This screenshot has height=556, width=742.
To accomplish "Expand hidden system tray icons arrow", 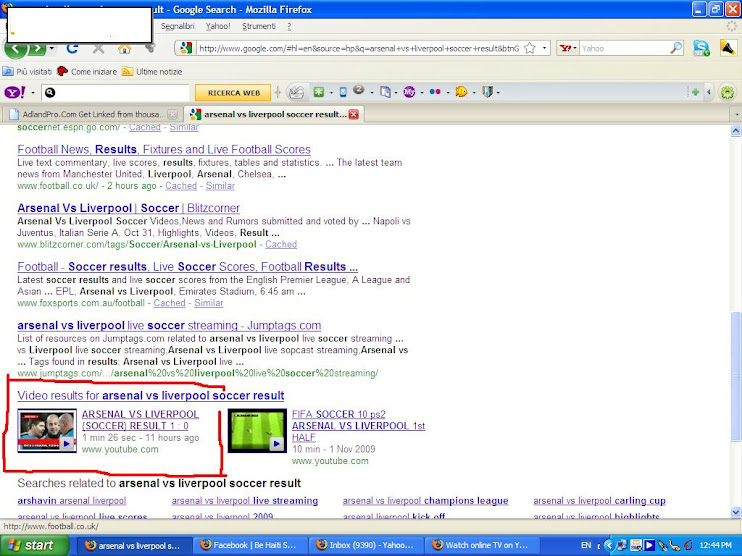I will [609, 546].
